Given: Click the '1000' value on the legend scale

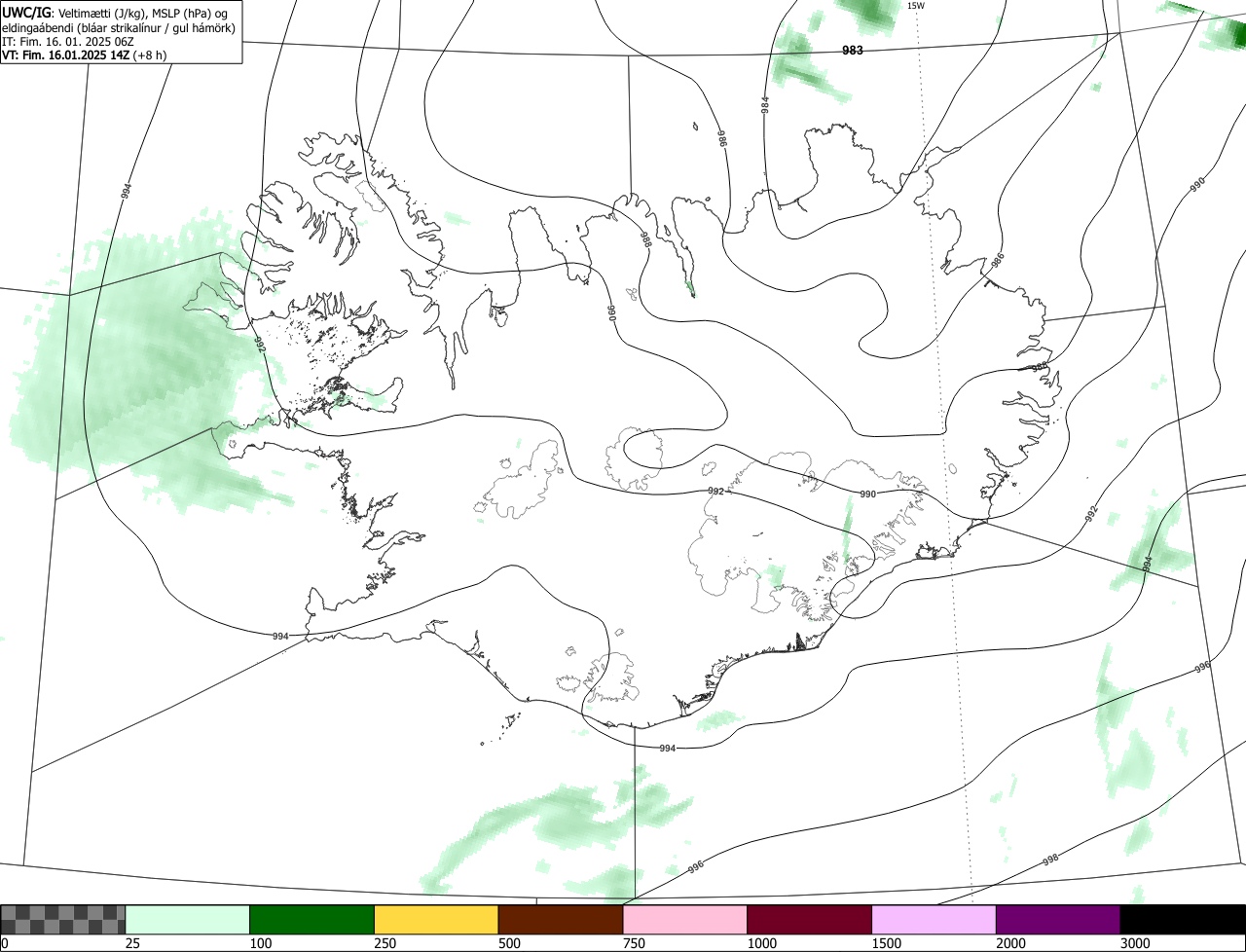Looking at the screenshot, I should pos(761,944).
